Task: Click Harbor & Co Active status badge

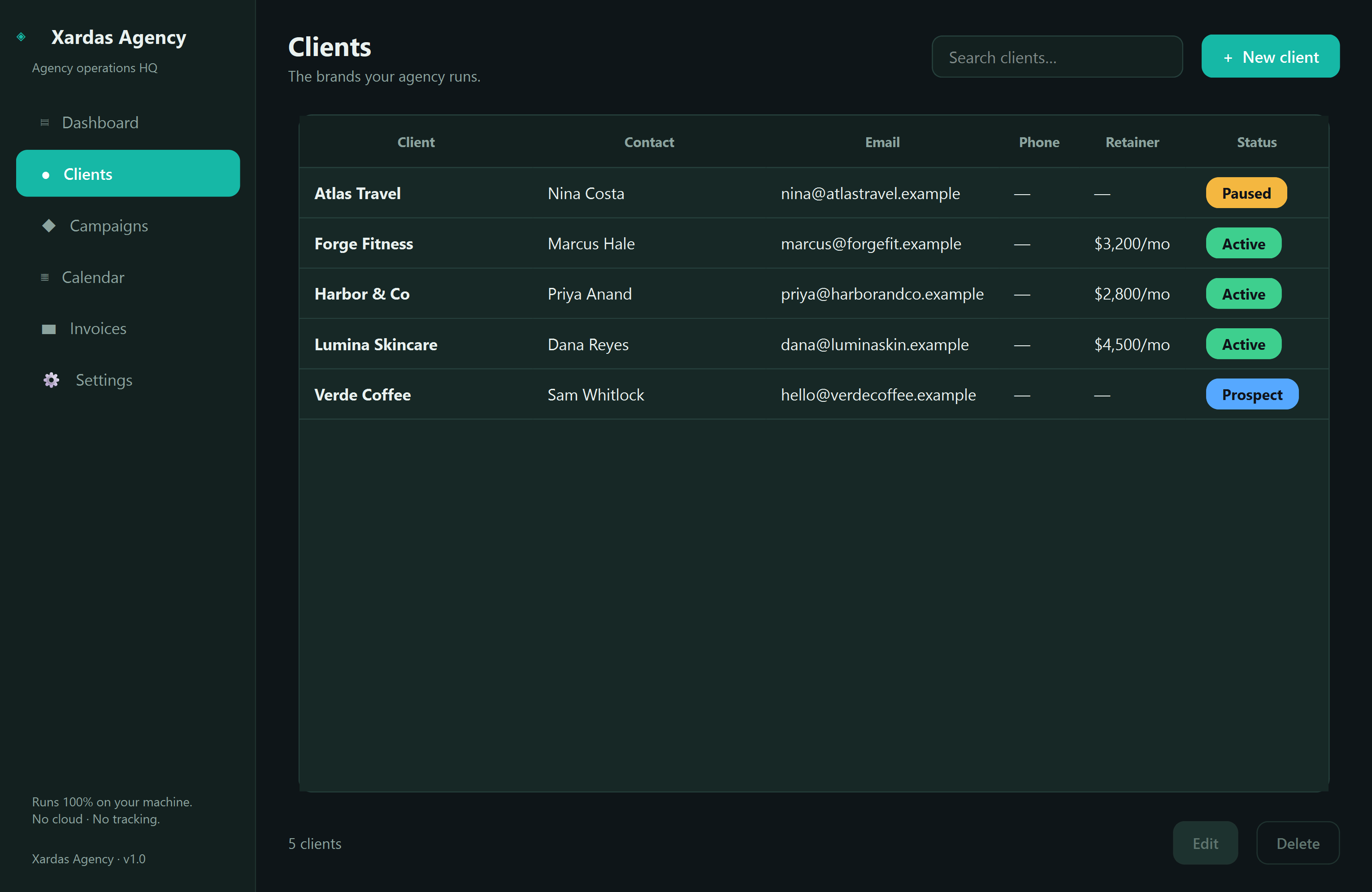Action: pos(1243,294)
